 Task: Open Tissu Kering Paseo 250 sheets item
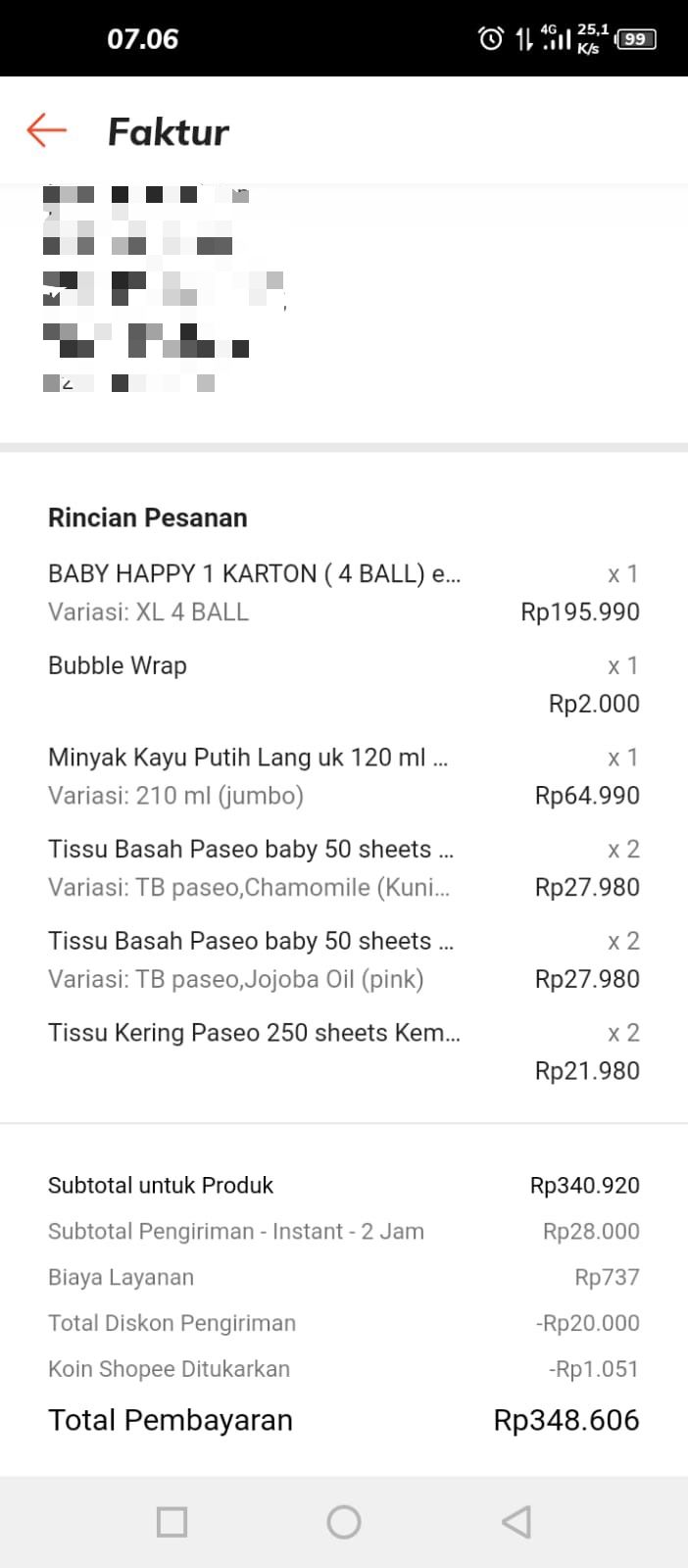[x=254, y=1033]
